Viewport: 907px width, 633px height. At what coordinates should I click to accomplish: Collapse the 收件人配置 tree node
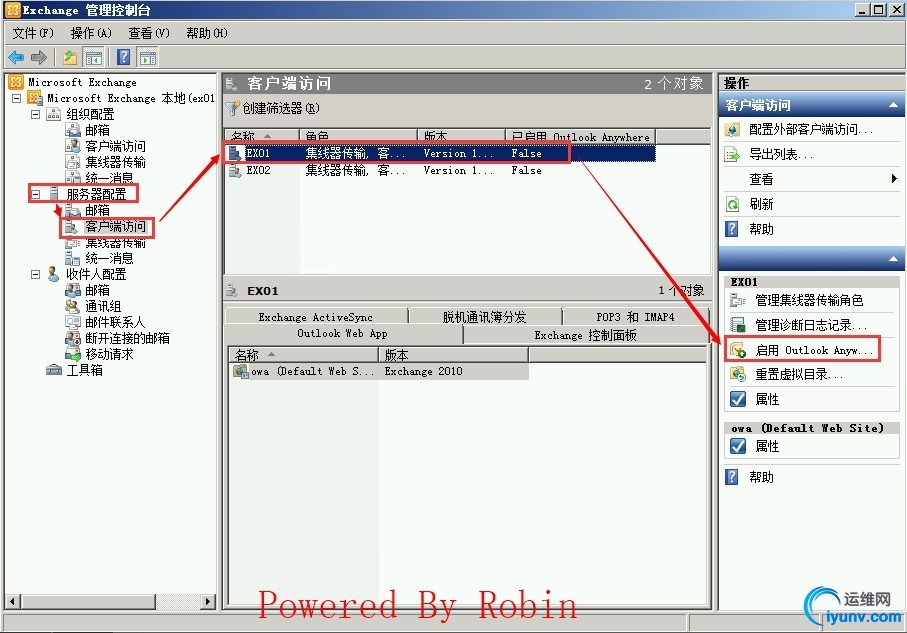35,274
